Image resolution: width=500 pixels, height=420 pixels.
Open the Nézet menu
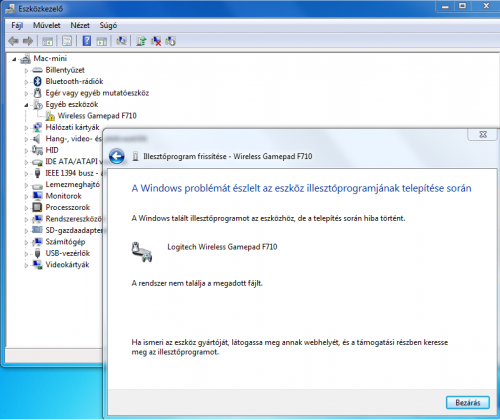point(80,25)
